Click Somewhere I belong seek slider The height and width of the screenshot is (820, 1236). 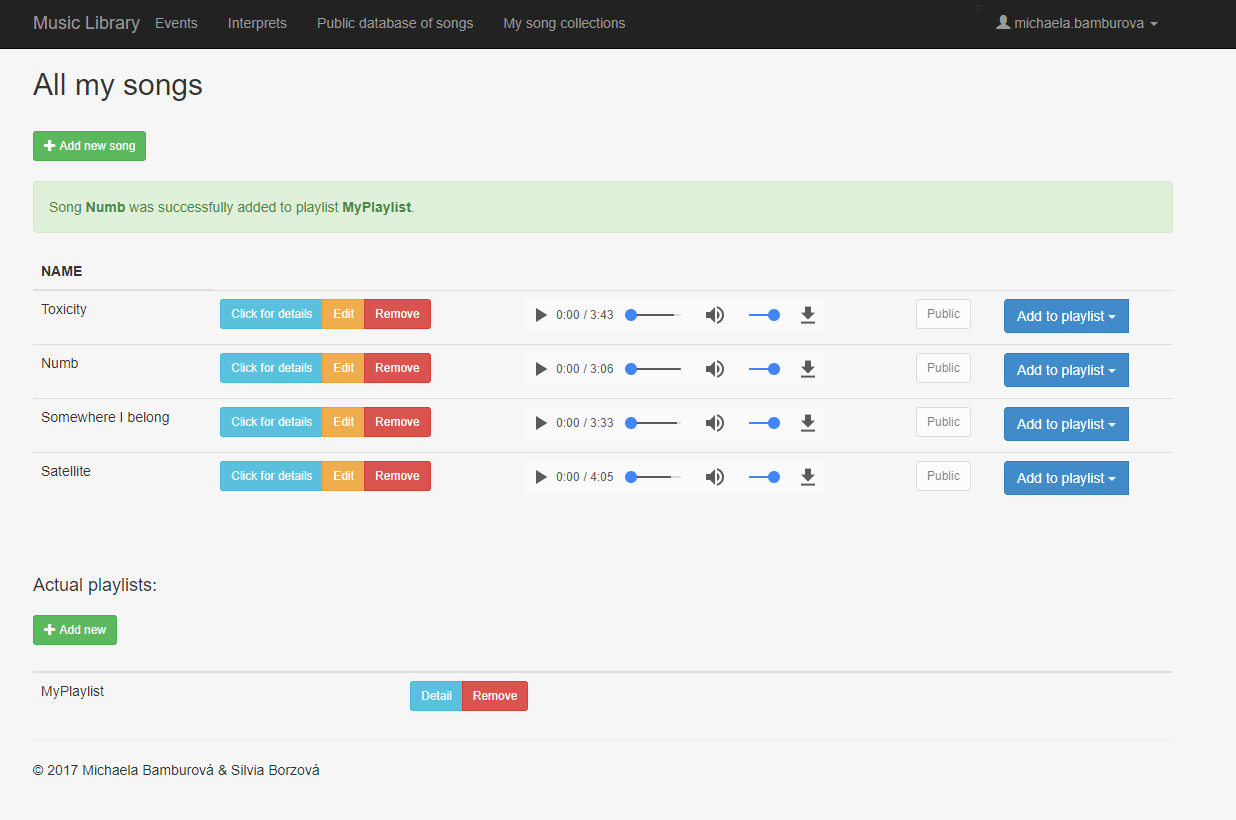[x=654, y=423]
